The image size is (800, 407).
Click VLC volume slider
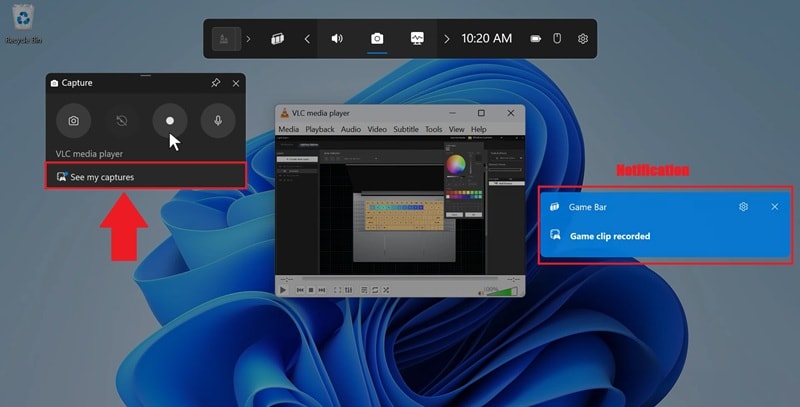coord(502,291)
